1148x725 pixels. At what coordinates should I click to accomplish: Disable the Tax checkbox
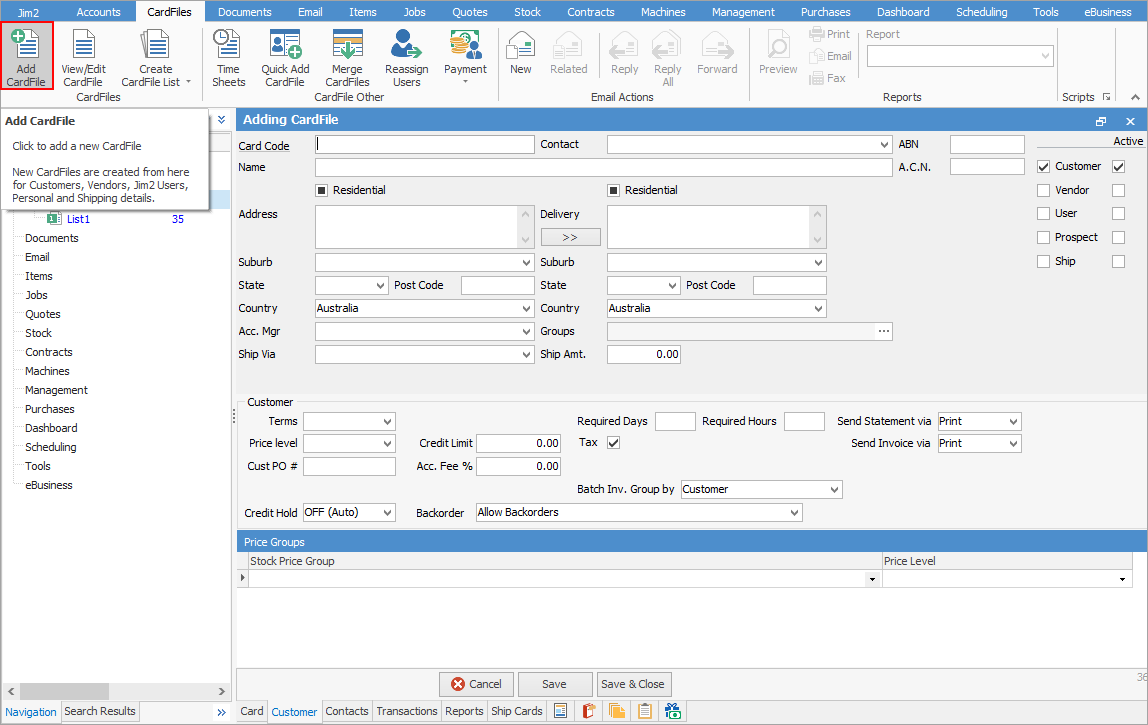point(612,441)
